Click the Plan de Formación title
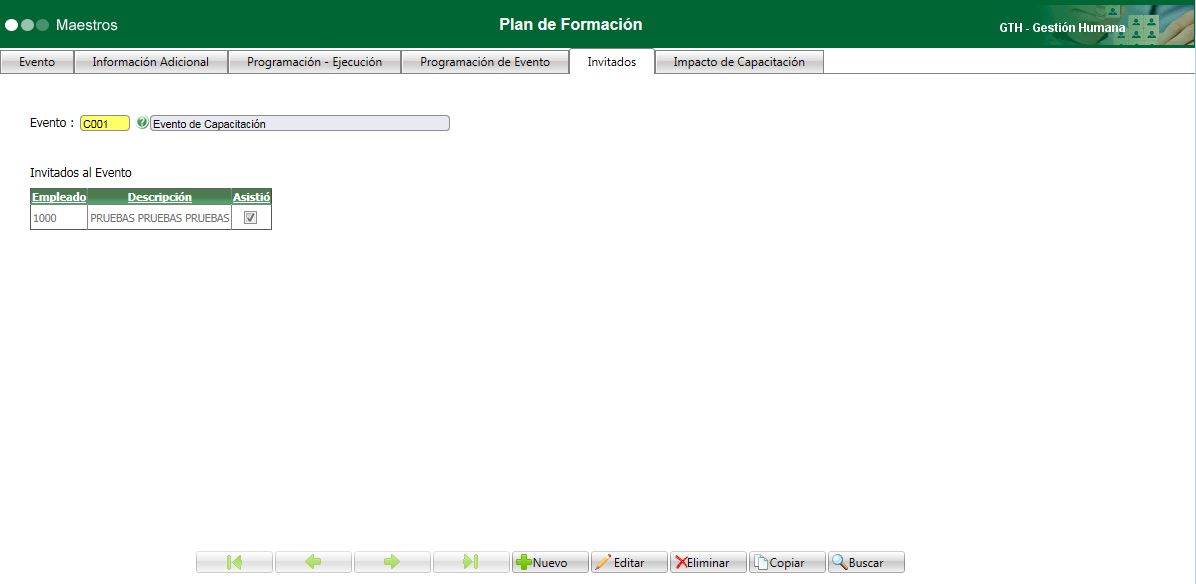 coord(571,24)
